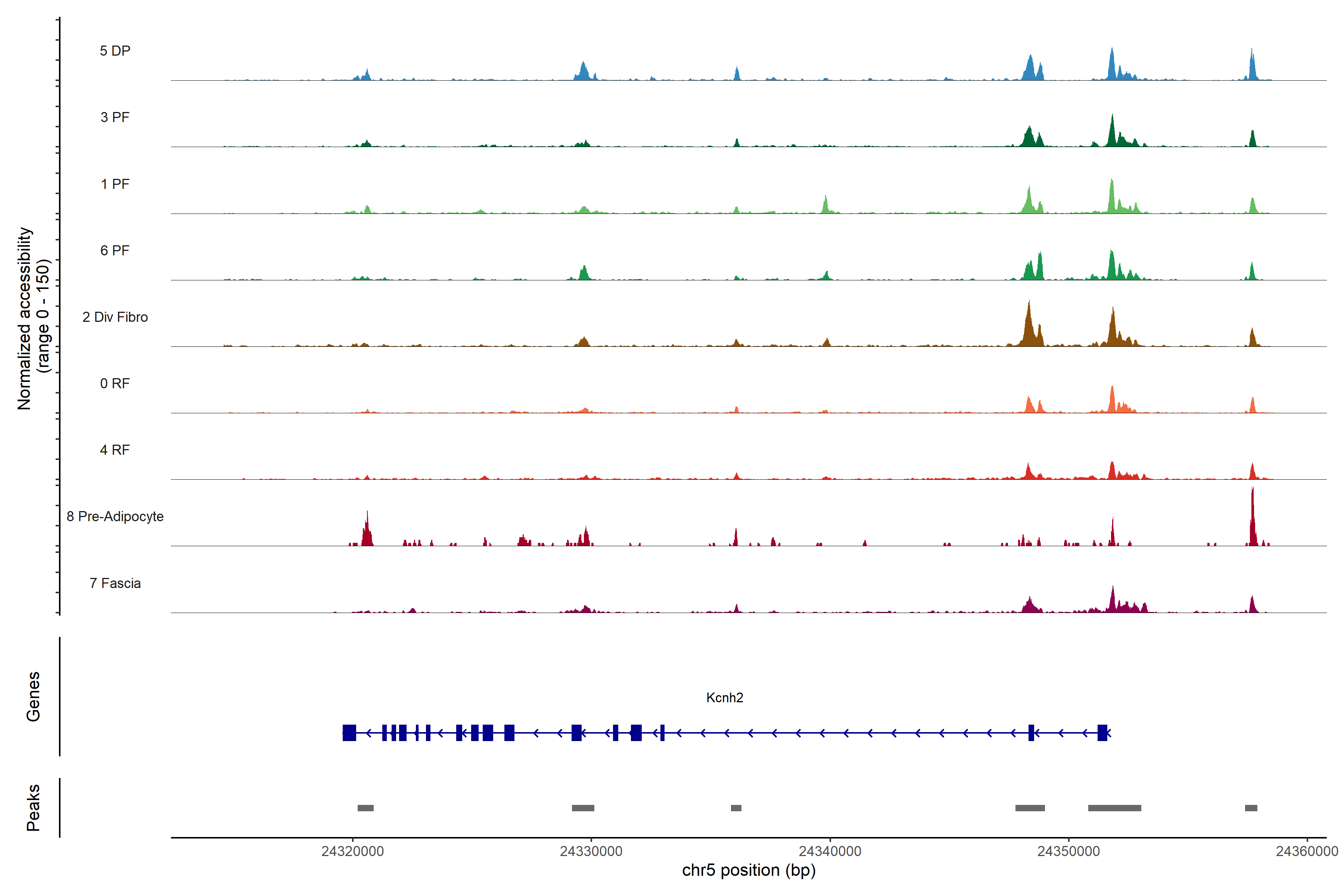The height and width of the screenshot is (896, 1344).
Task: Click the 24330000 axis tick label
Action: (x=591, y=852)
